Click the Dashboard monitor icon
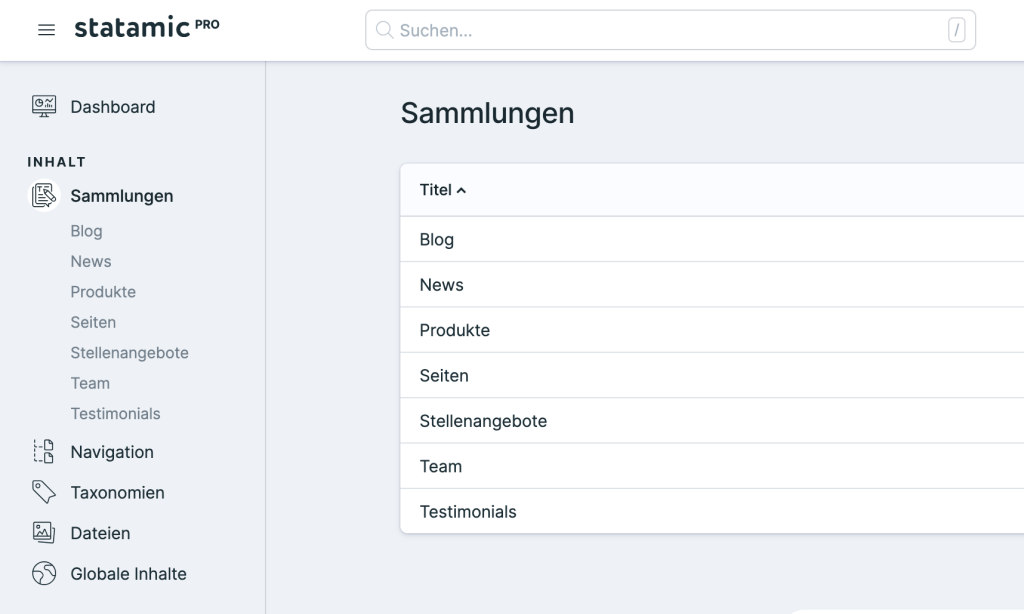This screenshot has height=614, width=1024. tap(44, 107)
